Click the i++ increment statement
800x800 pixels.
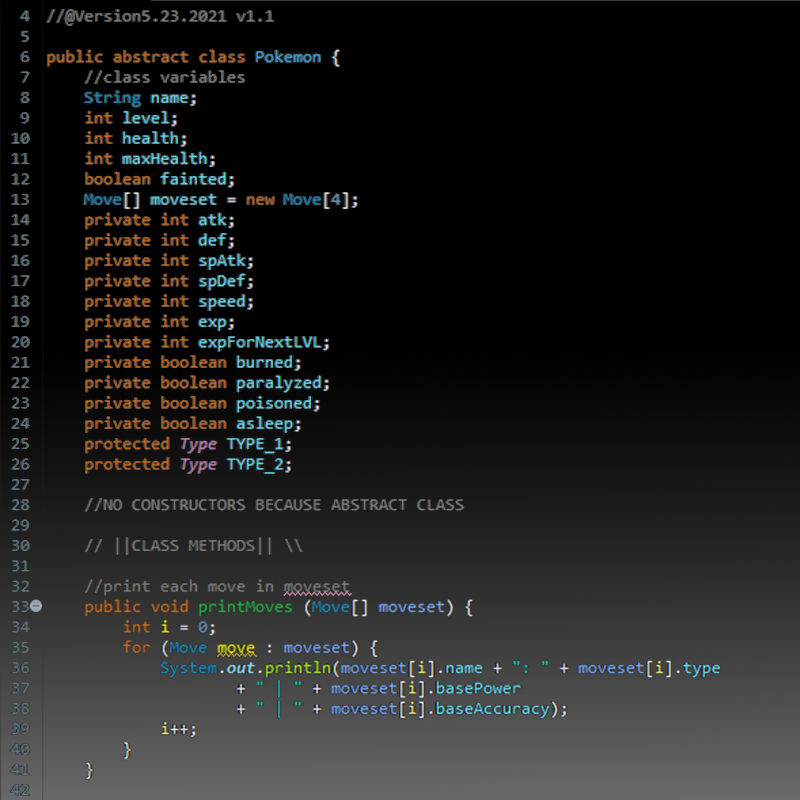tap(174, 729)
